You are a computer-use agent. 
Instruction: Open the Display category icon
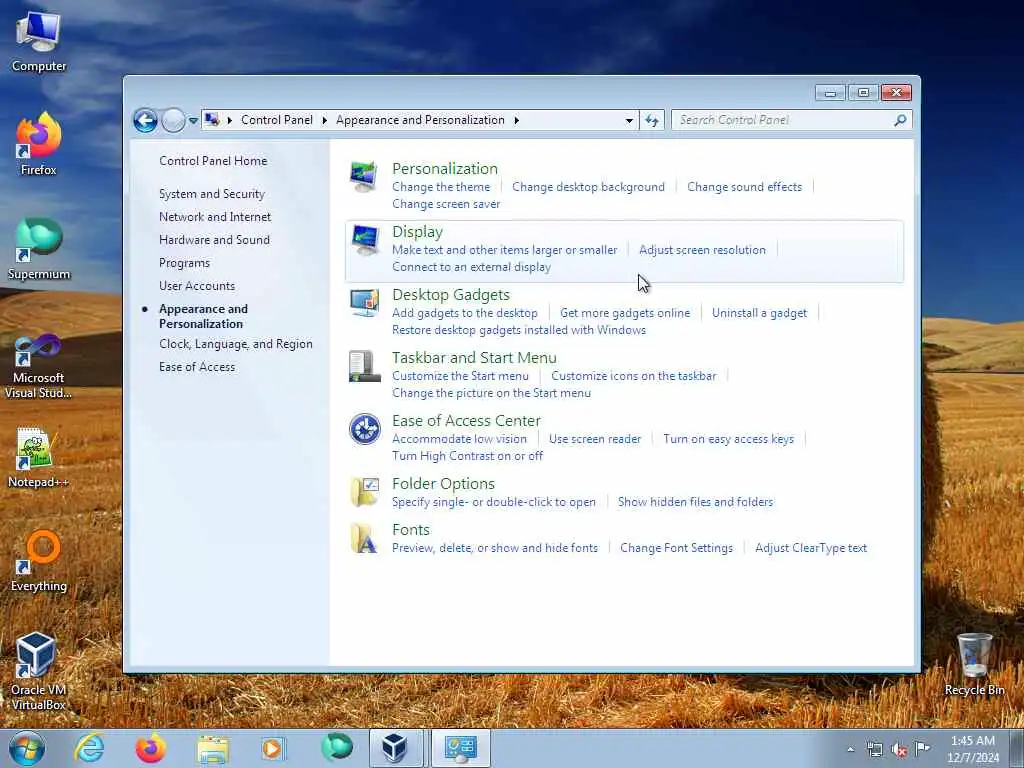(x=364, y=240)
